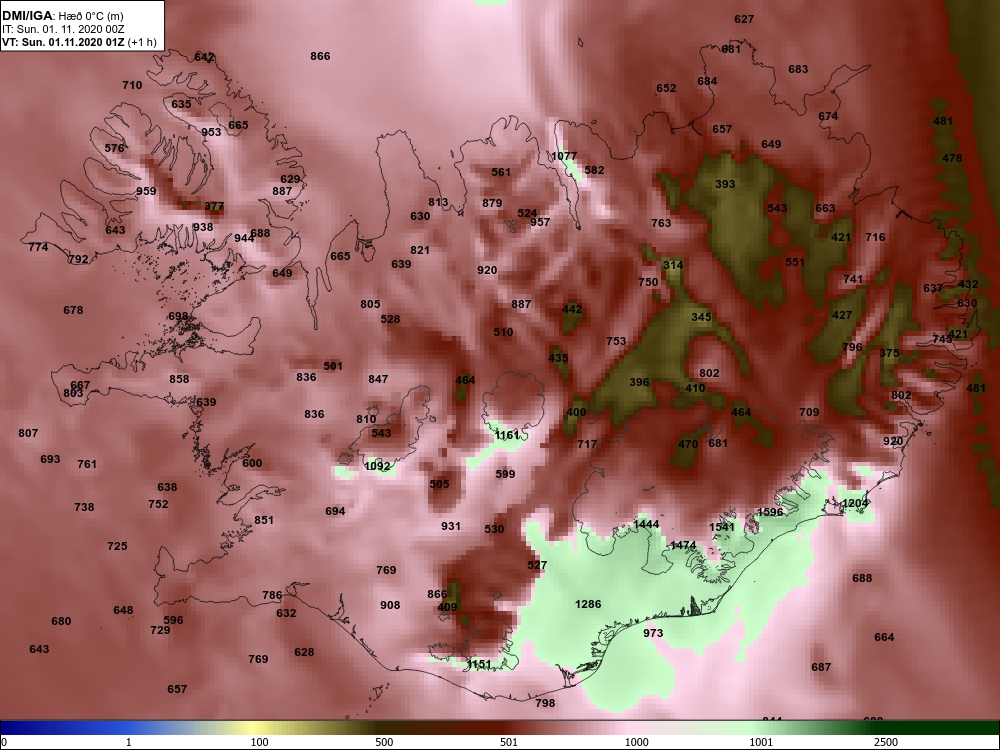The height and width of the screenshot is (750, 1000).
Task: Choose the map value 709
Action: tap(809, 412)
